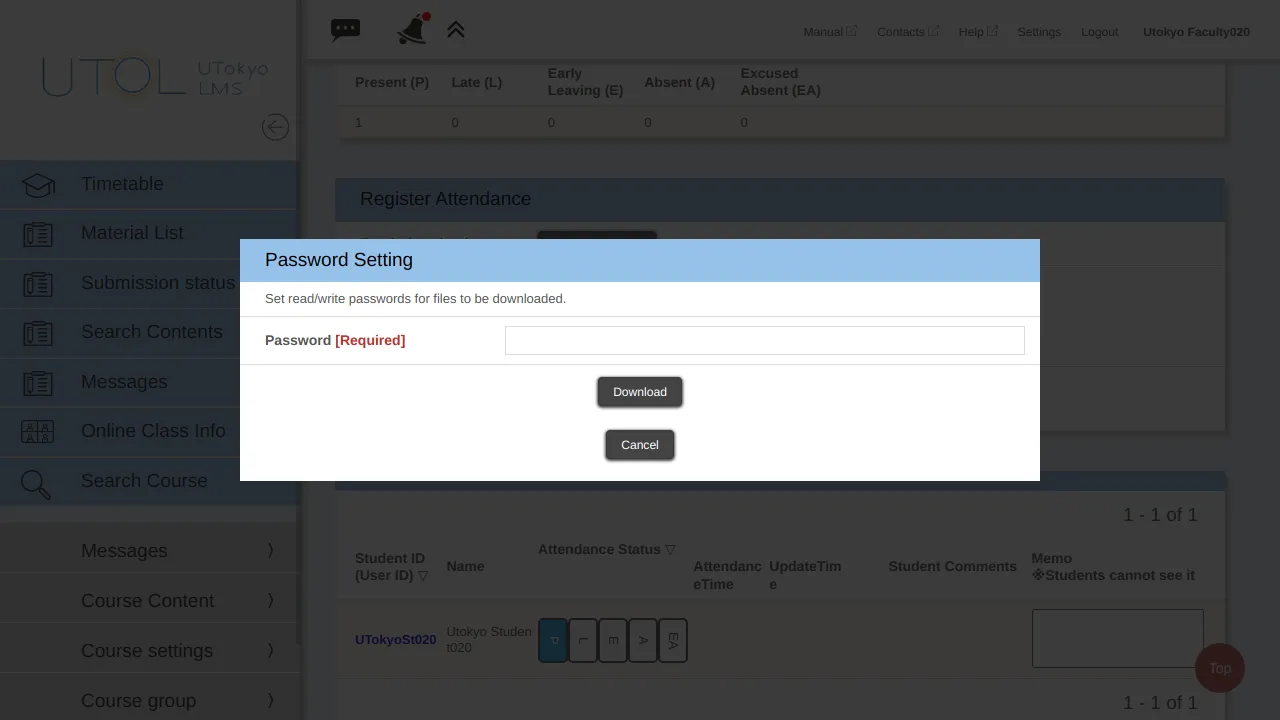Click the Material List icon
1280x720 pixels.
coord(38,234)
